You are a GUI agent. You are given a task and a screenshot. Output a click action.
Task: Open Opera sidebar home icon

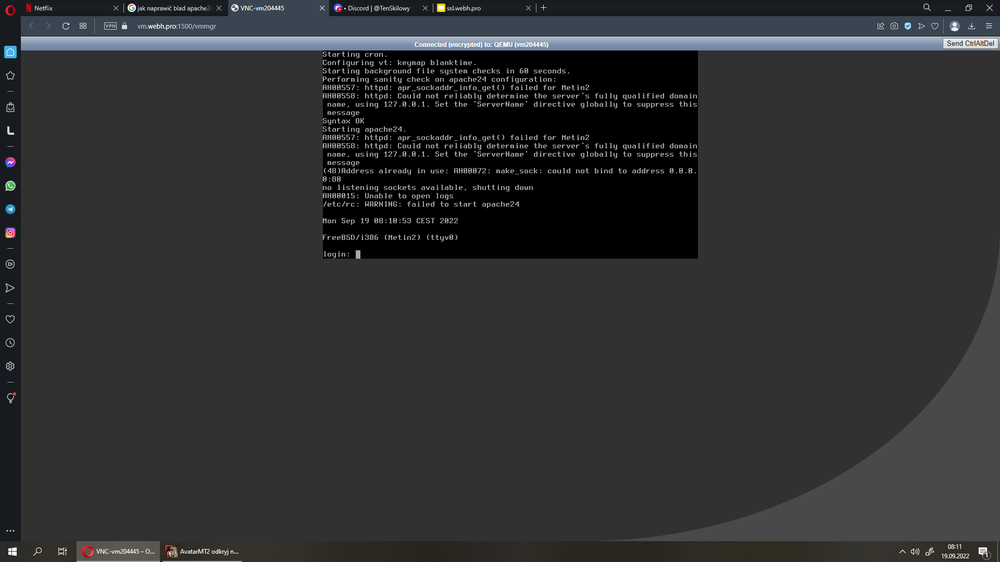[x=10, y=52]
